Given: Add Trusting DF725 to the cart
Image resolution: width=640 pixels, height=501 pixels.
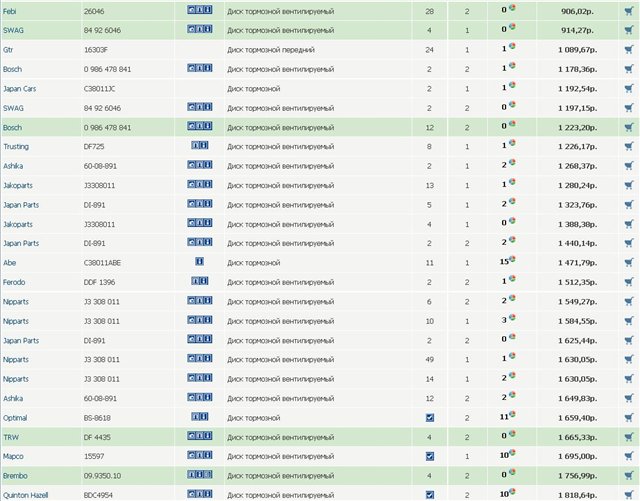Looking at the screenshot, I should pos(629,147).
